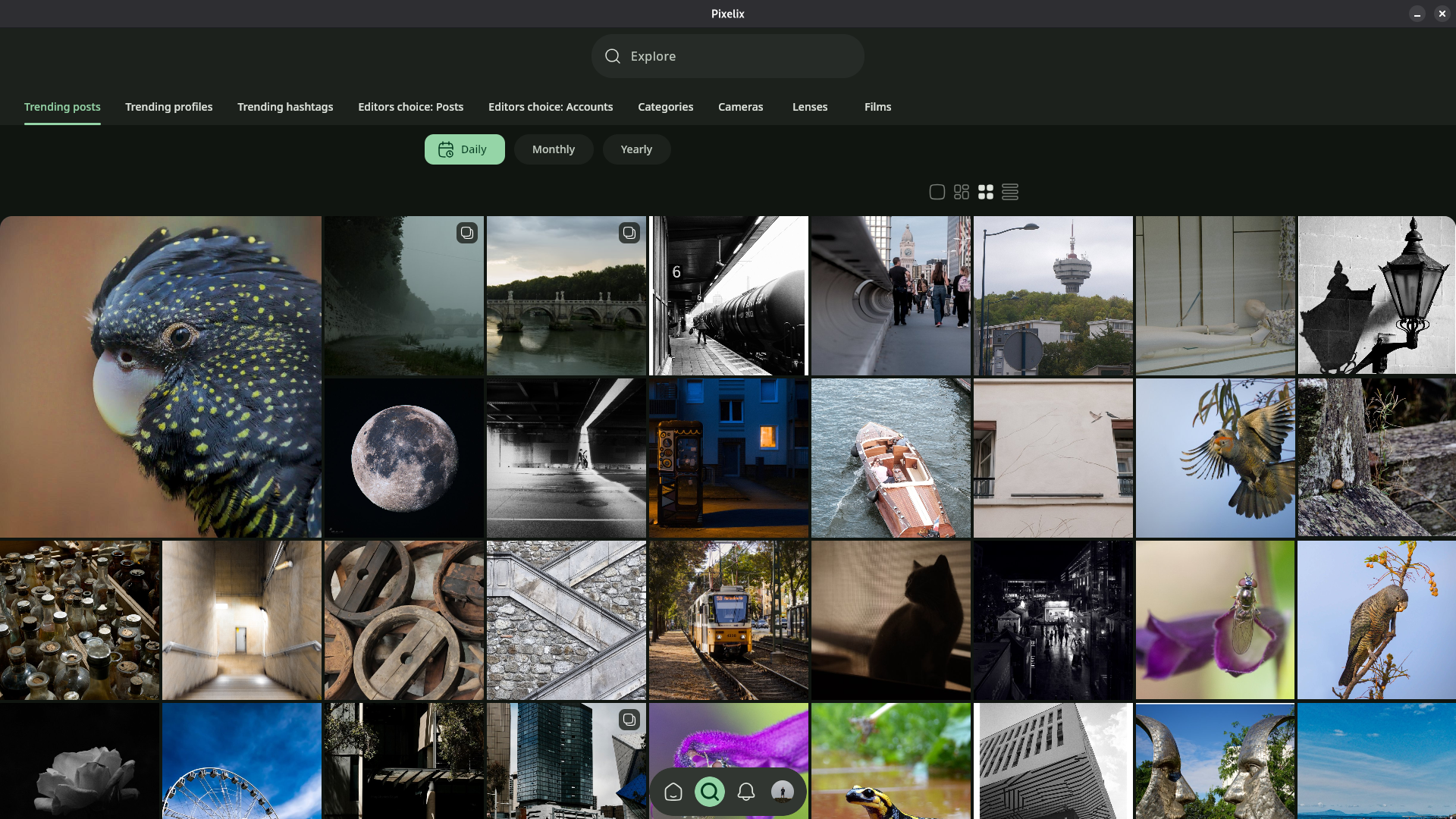Open the tank train platform photo

tap(729, 296)
